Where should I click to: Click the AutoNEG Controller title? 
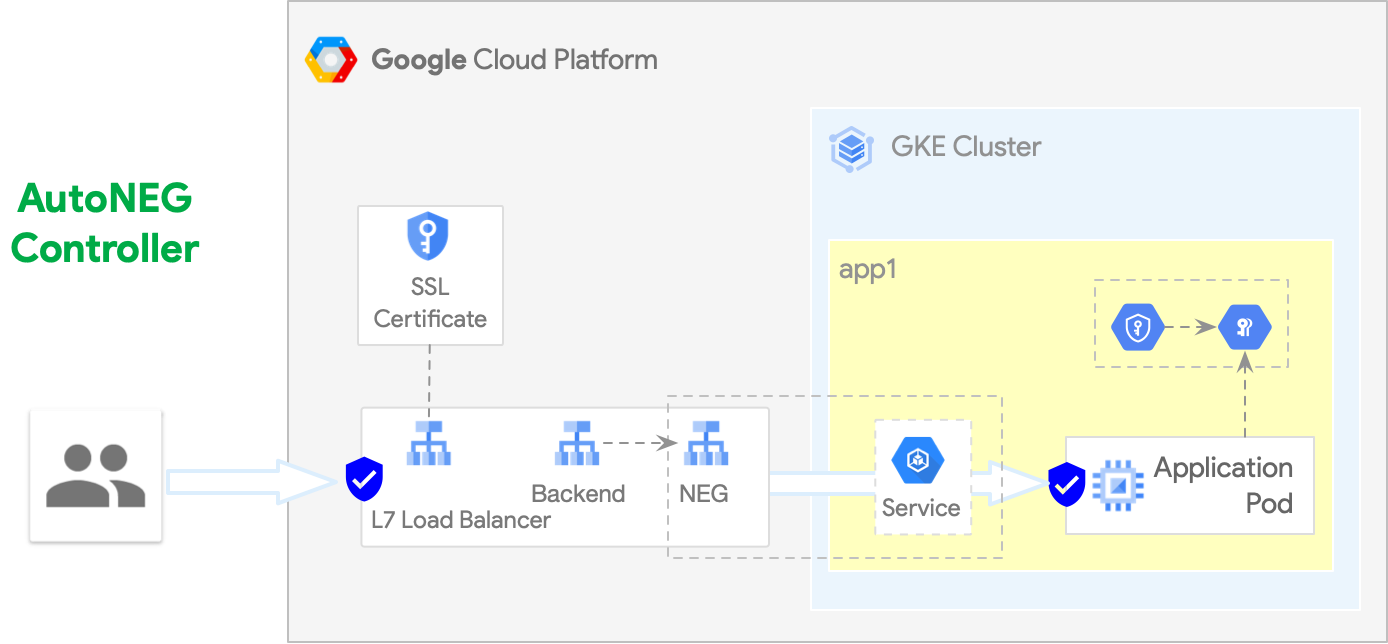point(105,222)
